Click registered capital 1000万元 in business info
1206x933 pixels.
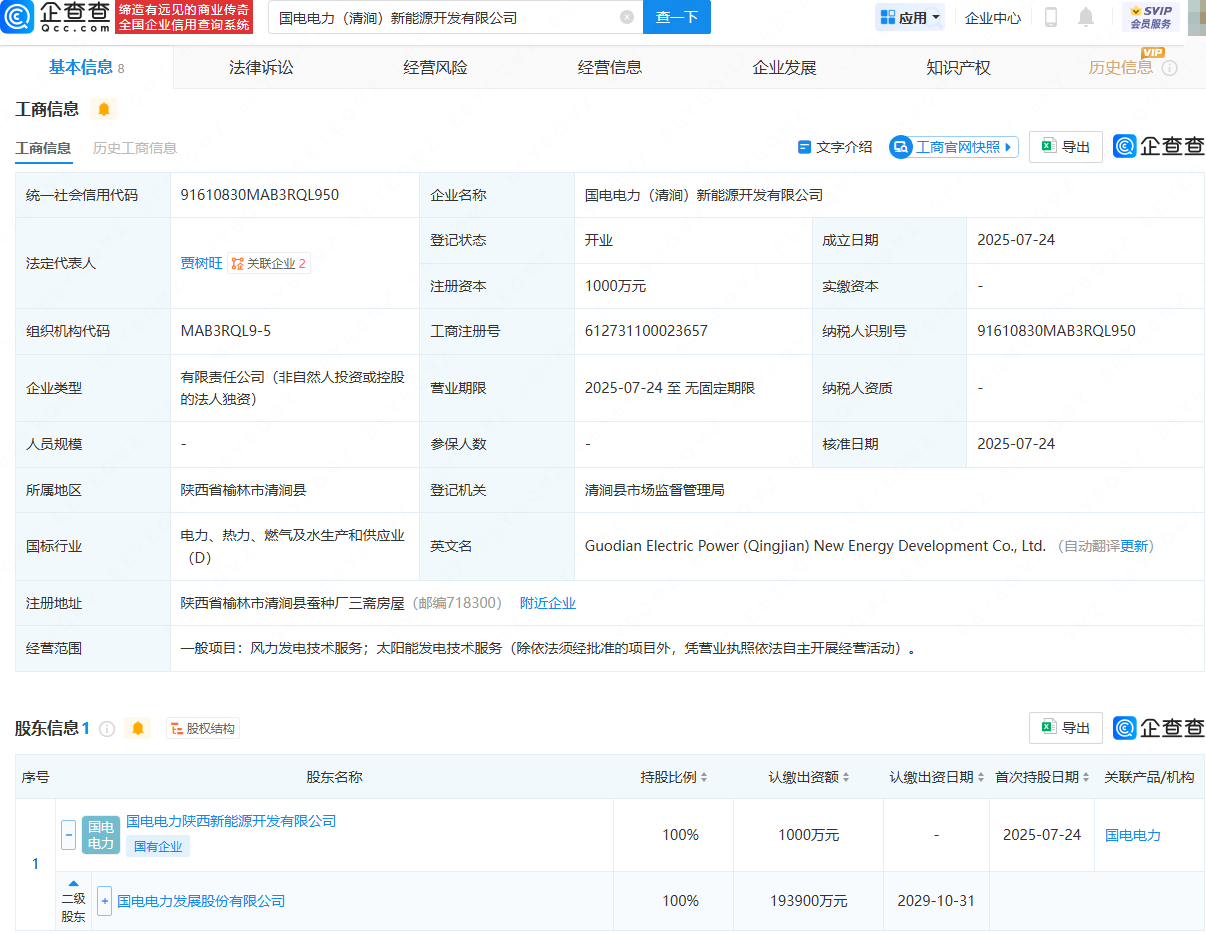616,286
